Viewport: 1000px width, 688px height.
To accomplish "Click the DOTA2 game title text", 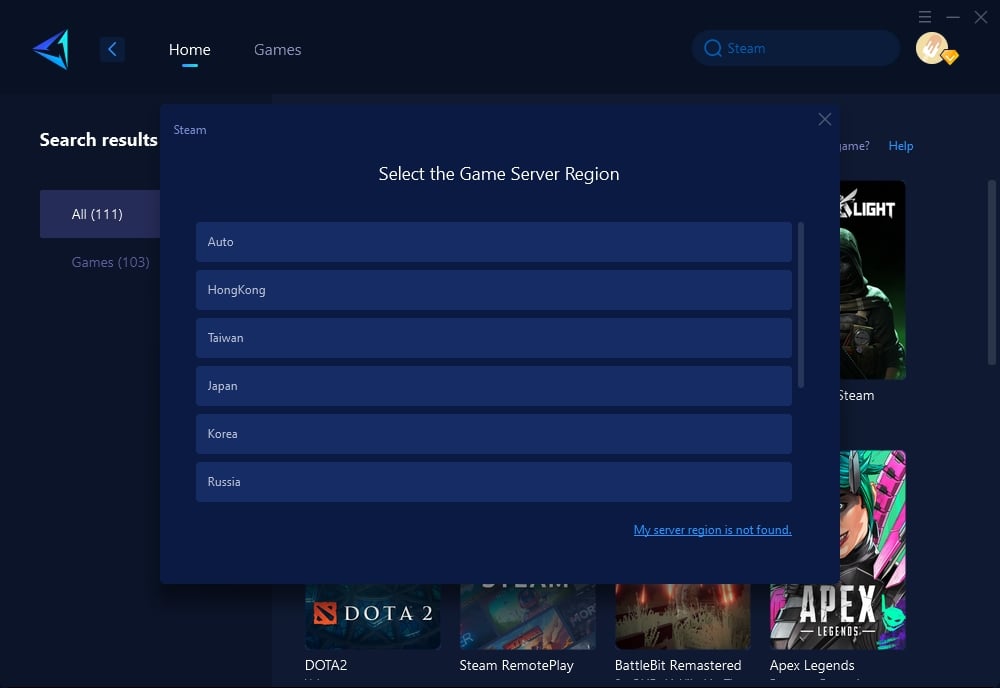I will (x=326, y=665).
